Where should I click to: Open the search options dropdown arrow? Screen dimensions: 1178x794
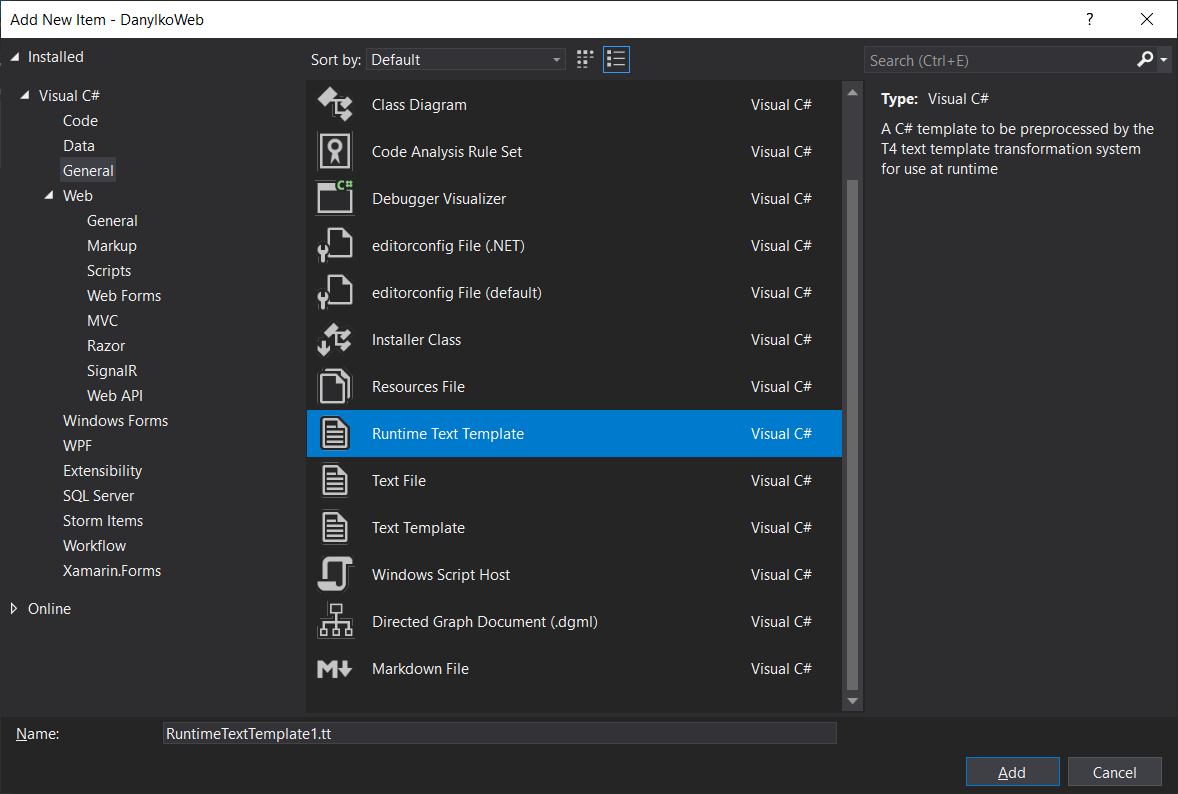point(1164,59)
